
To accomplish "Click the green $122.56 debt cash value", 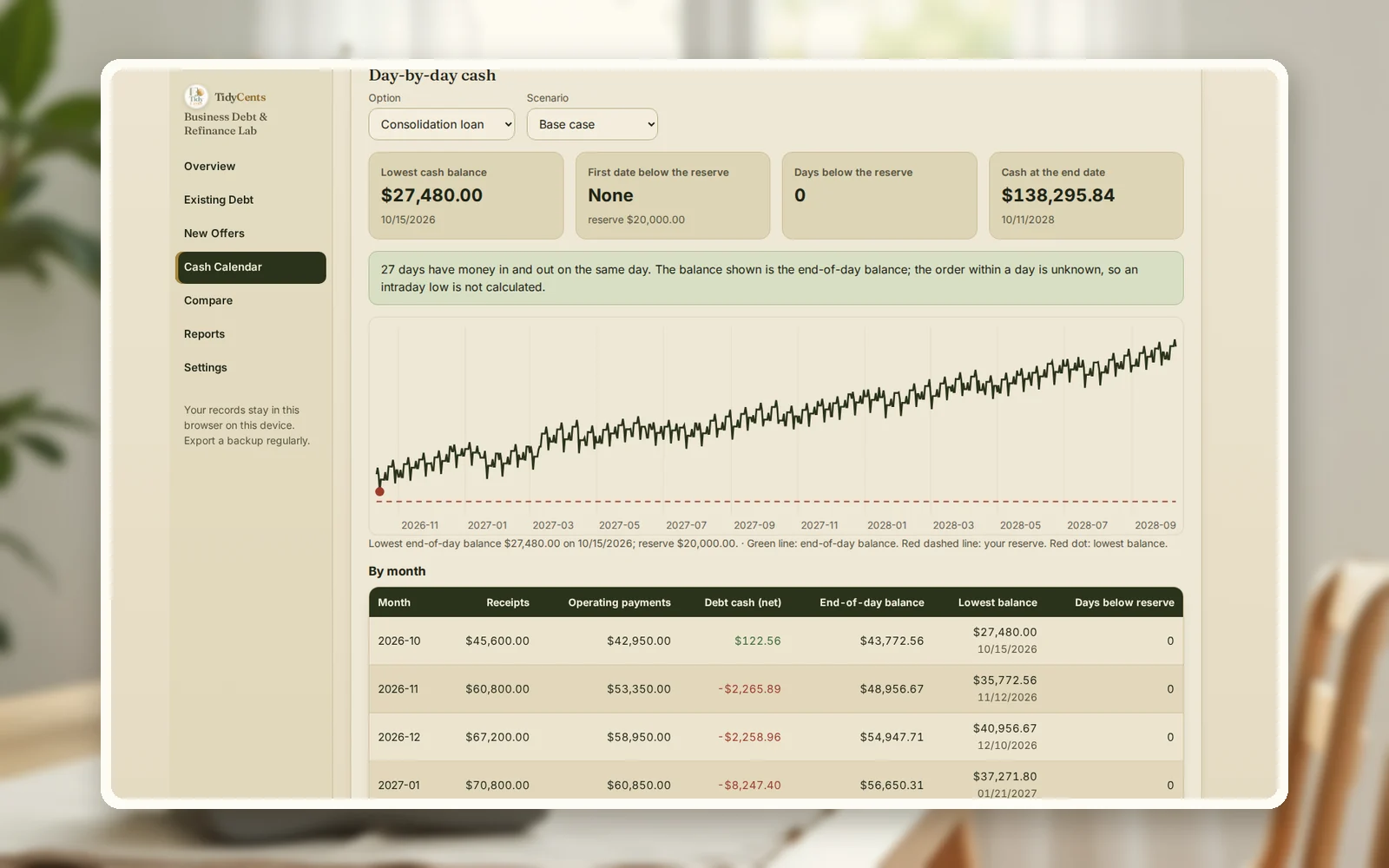I will [758, 641].
